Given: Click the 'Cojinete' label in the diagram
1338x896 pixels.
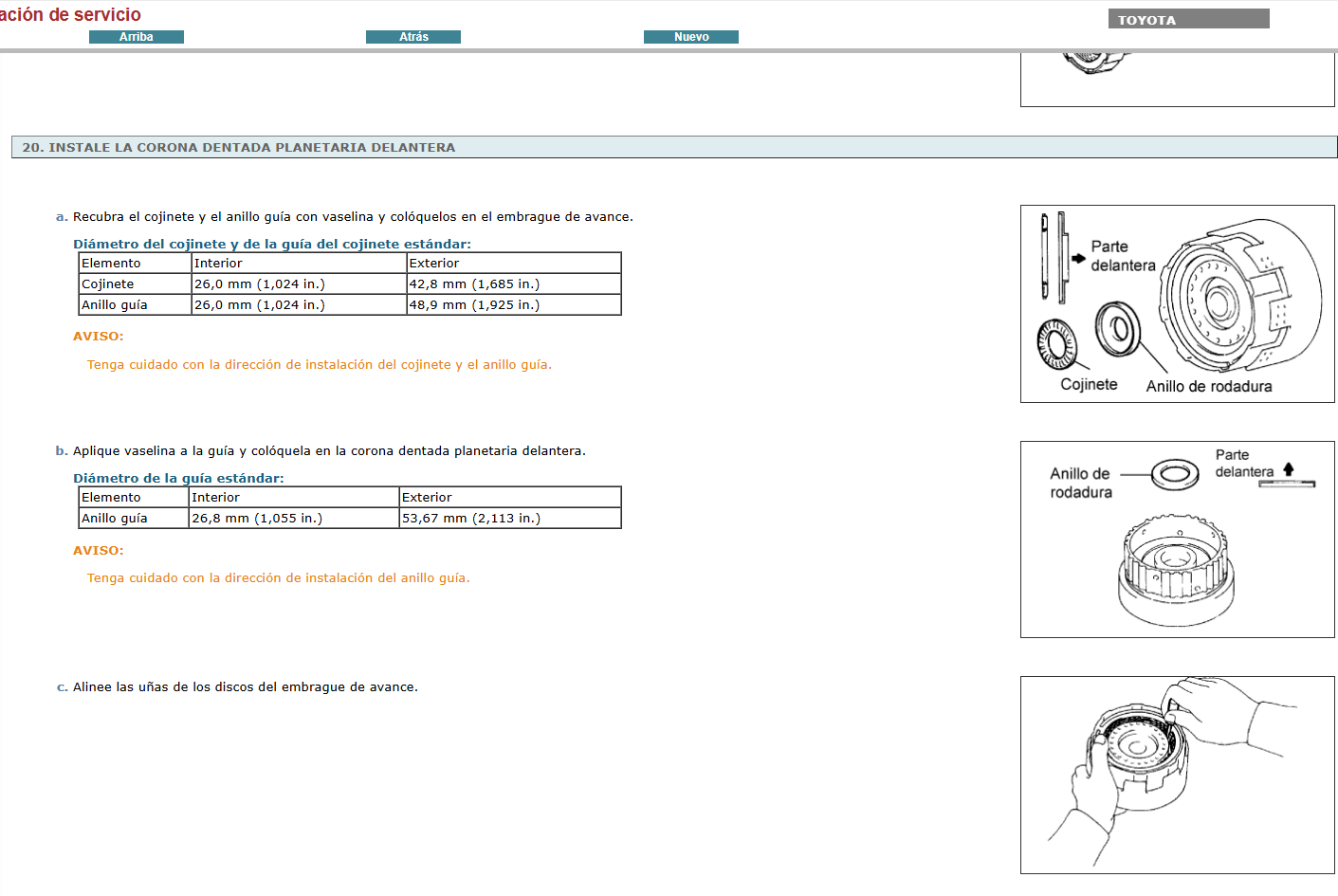Looking at the screenshot, I should pos(1088,384).
